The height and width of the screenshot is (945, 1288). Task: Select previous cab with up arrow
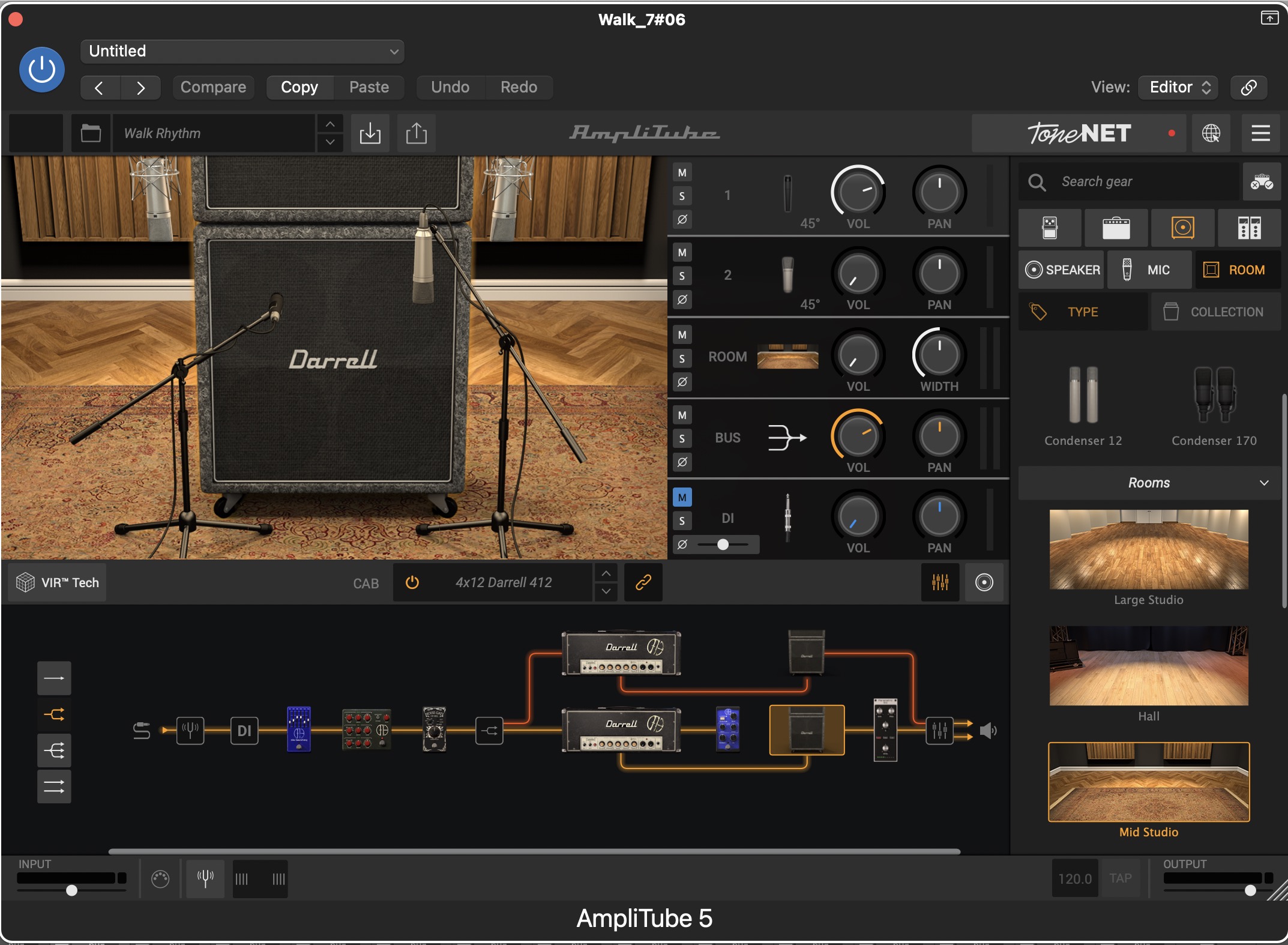606,573
